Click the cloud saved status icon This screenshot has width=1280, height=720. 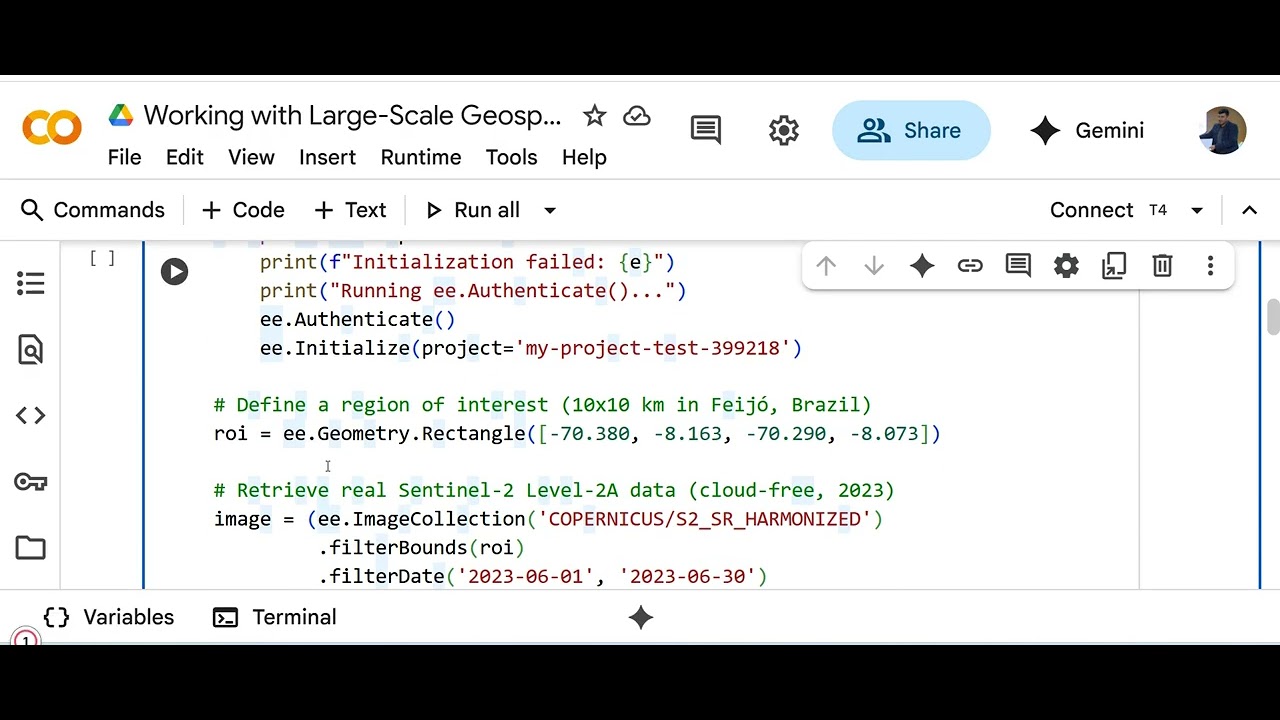(637, 116)
